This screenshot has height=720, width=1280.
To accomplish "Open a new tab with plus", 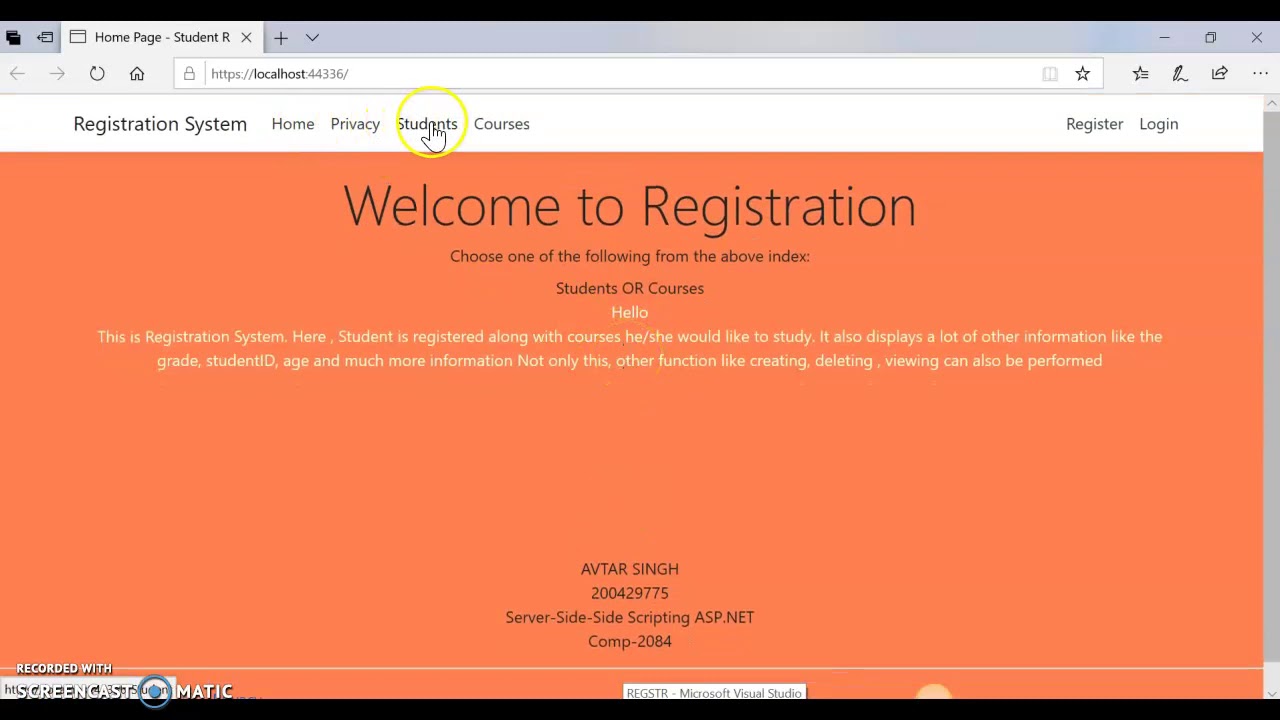I will click(x=281, y=38).
